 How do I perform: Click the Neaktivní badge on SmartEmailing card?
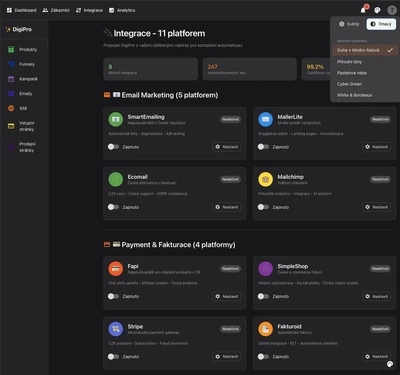pyautogui.click(x=230, y=119)
